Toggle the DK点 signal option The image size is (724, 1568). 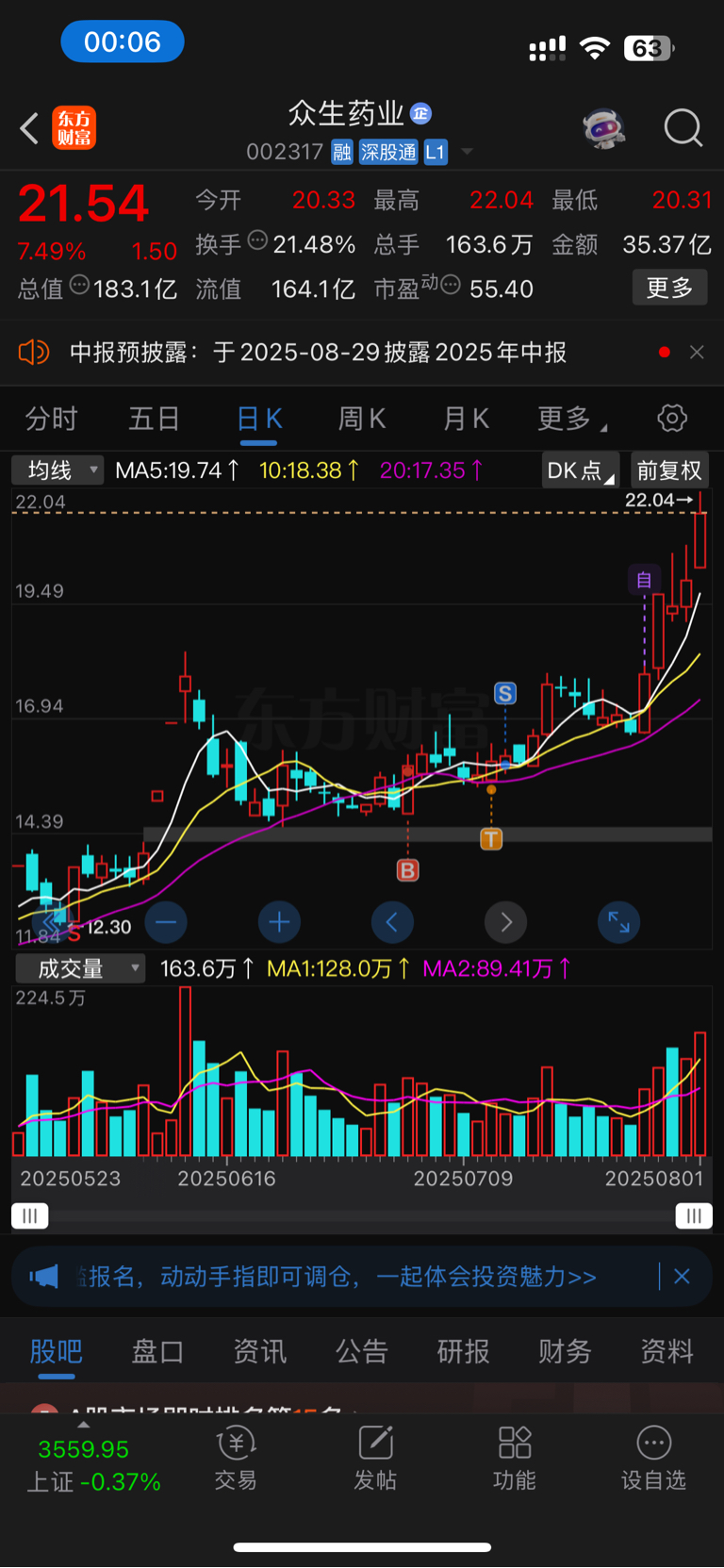click(x=580, y=470)
